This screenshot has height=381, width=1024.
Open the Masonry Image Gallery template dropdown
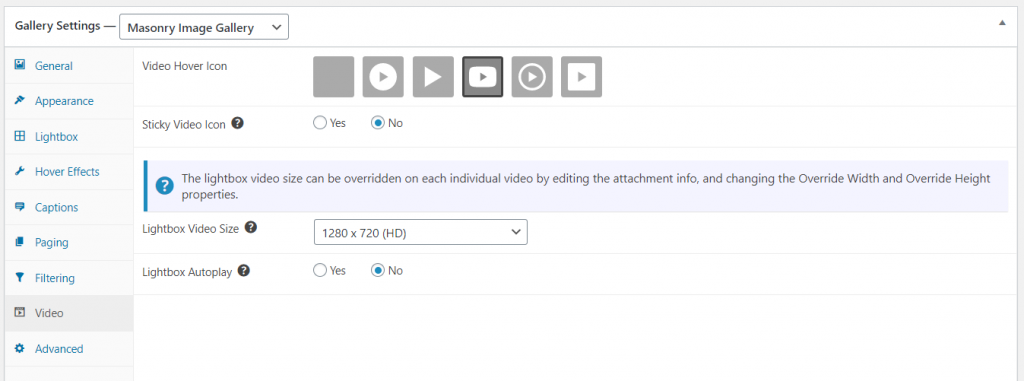pyautogui.click(x=204, y=27)
